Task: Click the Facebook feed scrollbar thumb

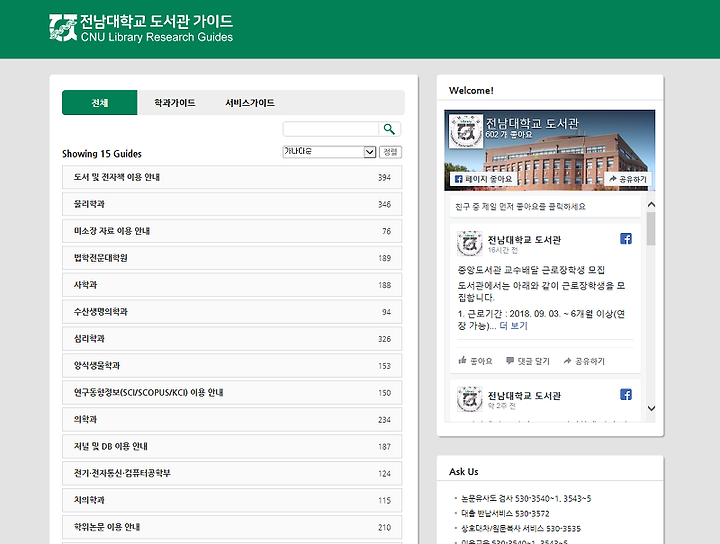Action: click(651, 229)
